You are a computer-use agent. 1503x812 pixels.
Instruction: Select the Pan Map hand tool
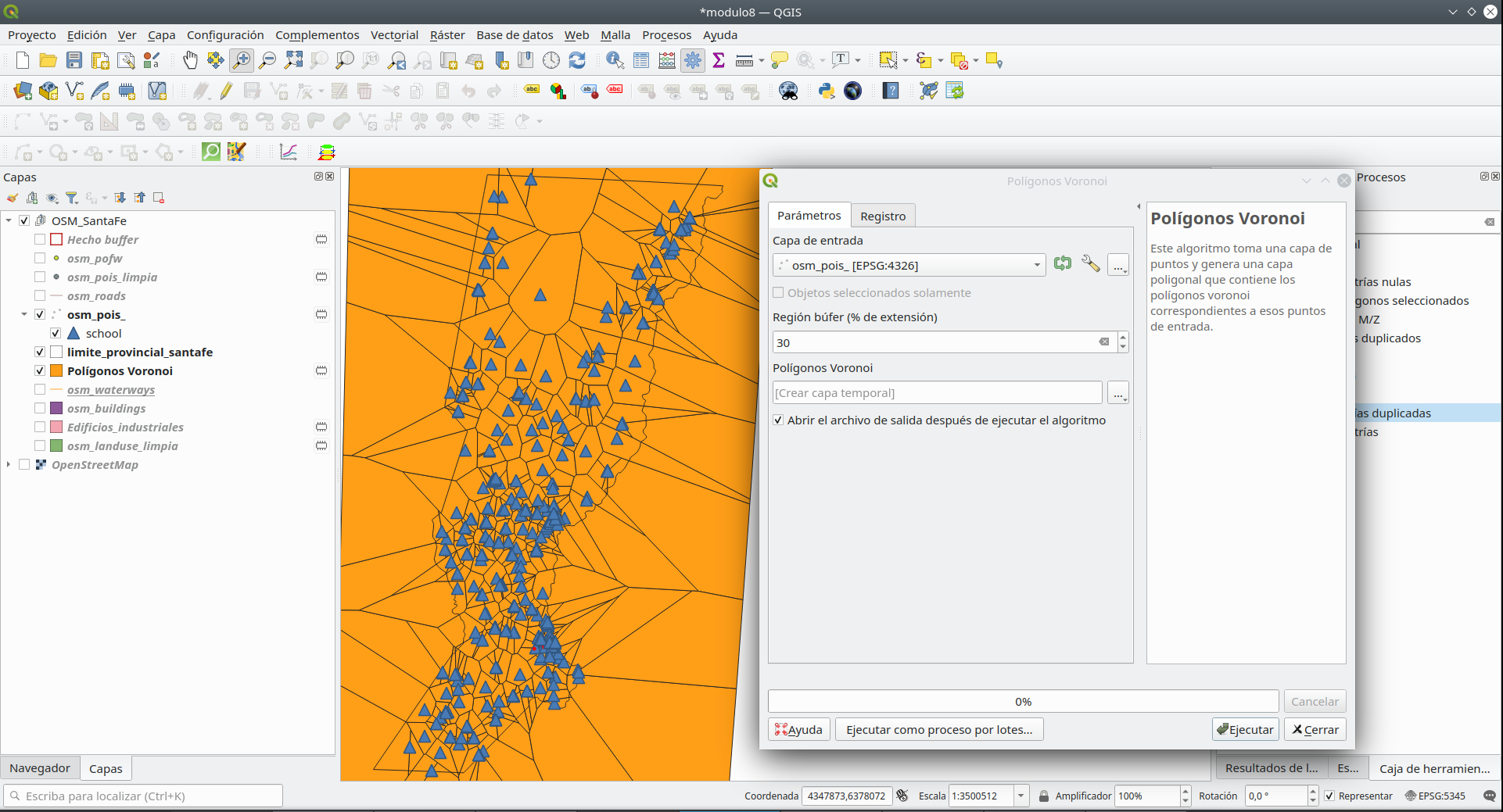pyautogui.click(x=190, y=60)
